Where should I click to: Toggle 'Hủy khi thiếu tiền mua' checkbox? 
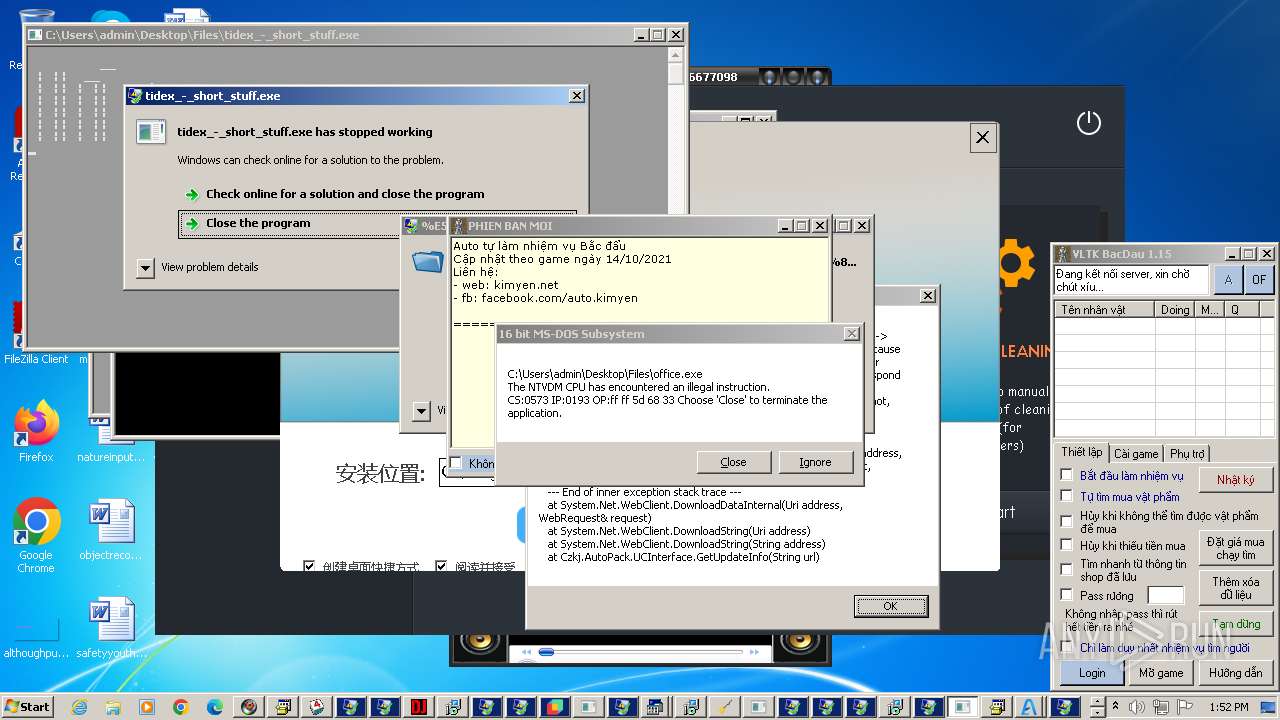click(x=1066, y=545)
